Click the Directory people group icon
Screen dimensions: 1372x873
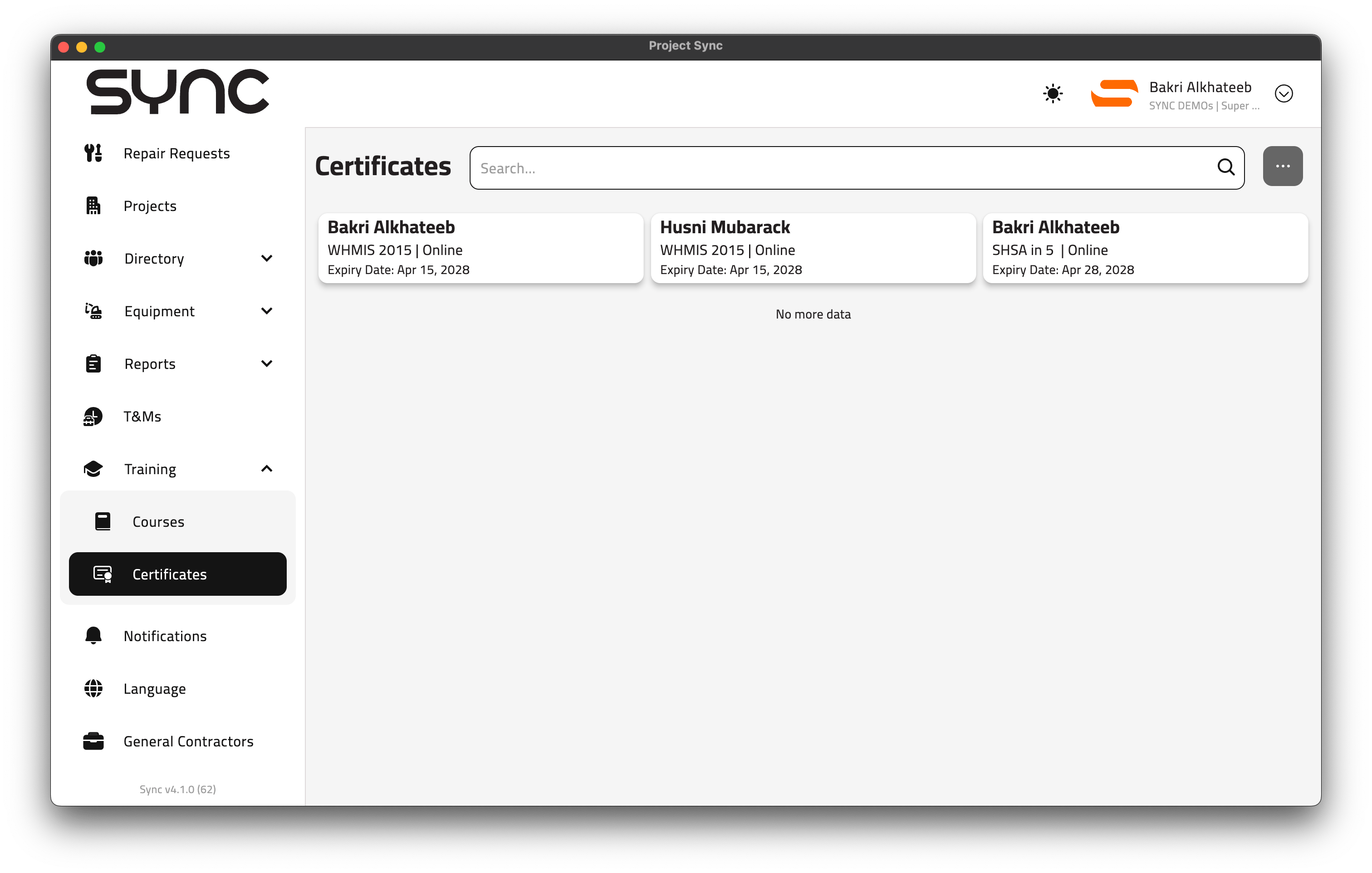click(93, 258)
